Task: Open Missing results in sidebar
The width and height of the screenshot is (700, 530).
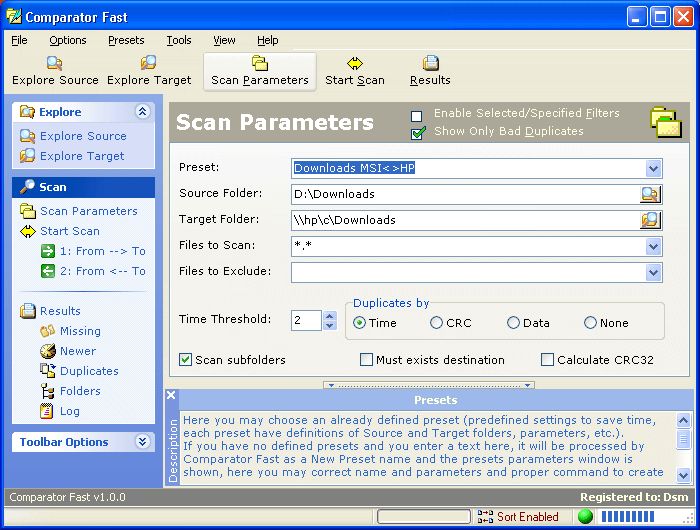Action: tap(79, 331)
